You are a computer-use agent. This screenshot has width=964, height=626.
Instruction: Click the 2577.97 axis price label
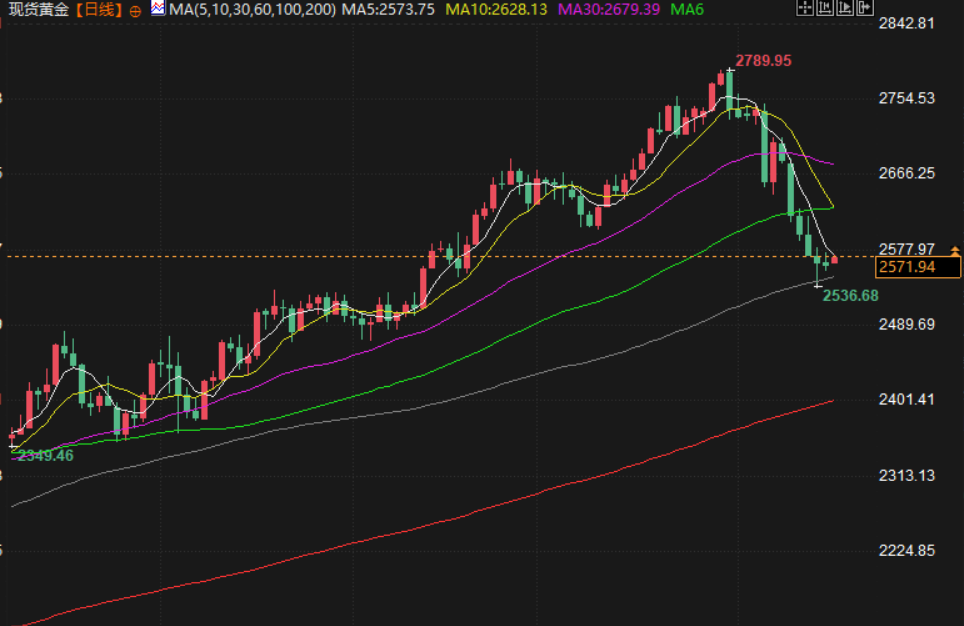906,249
